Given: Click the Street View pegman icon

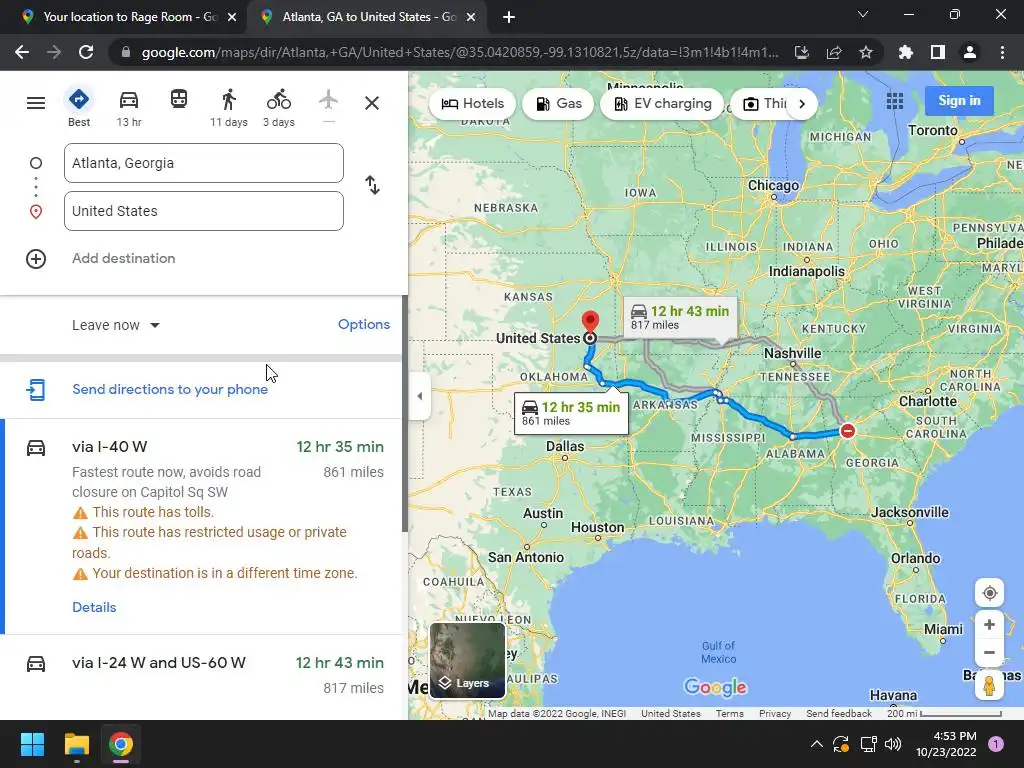Looking at the screenshot, I should [x=989, y=686].
